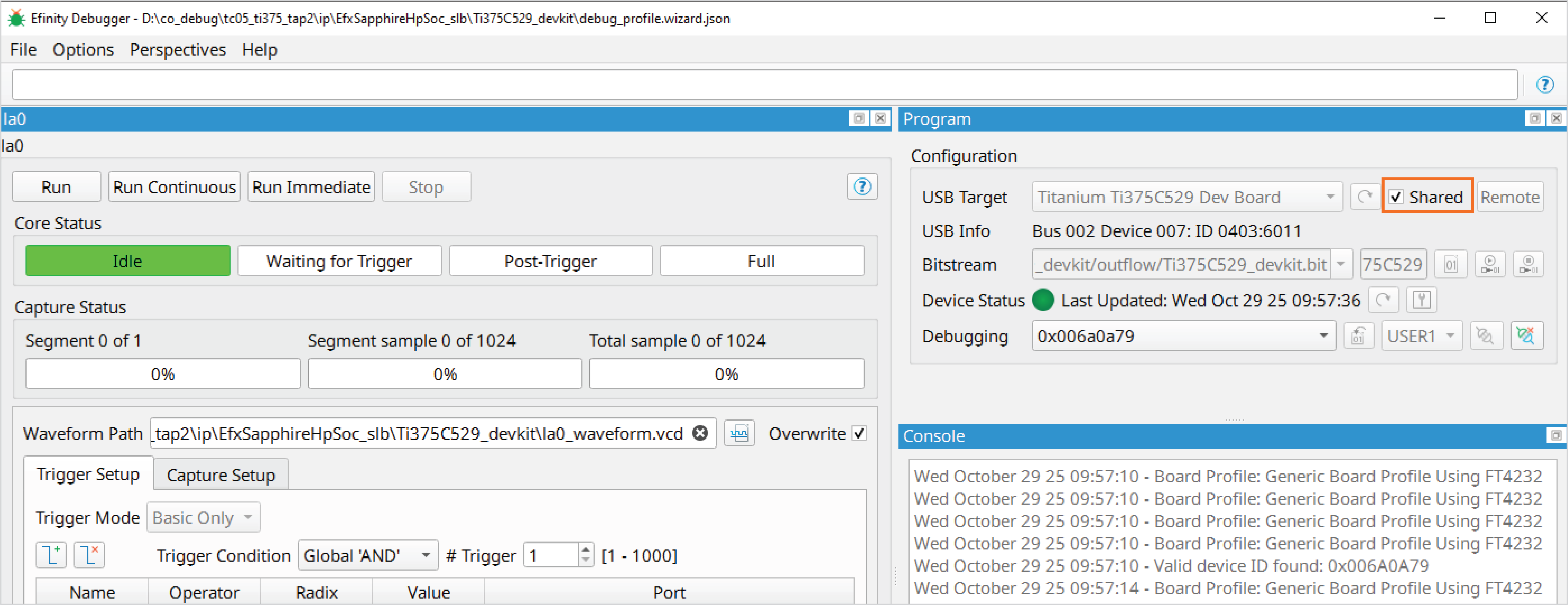Click the wrench icon beside Device Status

(1421, 300)
